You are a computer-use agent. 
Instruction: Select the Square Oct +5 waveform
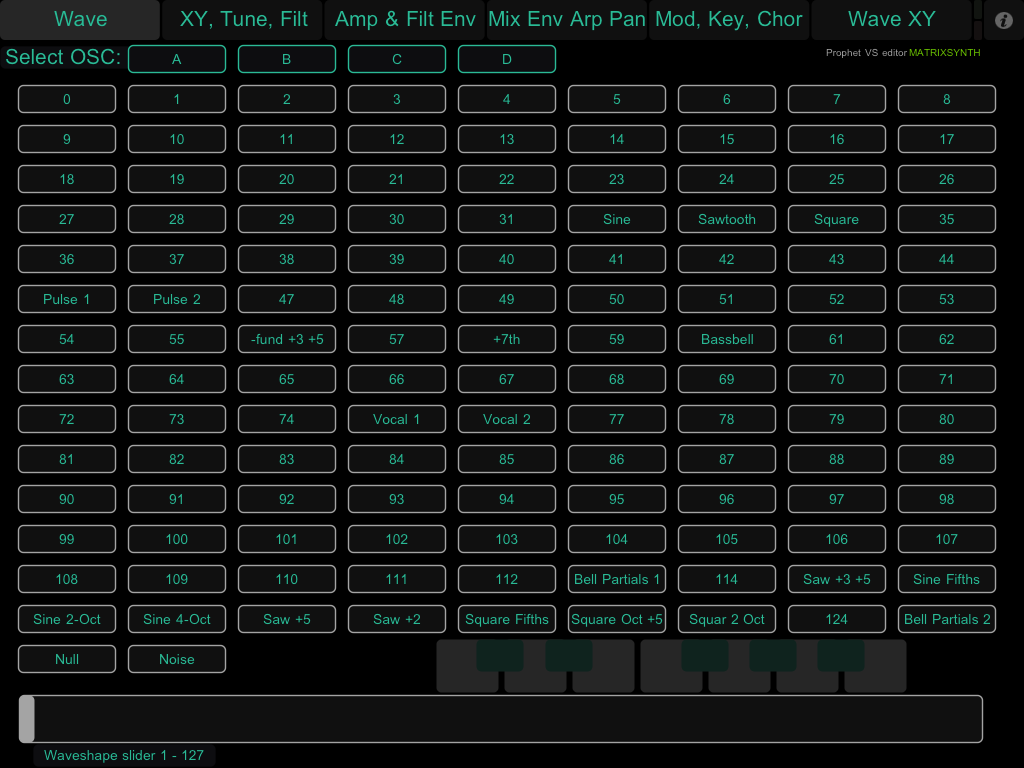tap(617, 619)
